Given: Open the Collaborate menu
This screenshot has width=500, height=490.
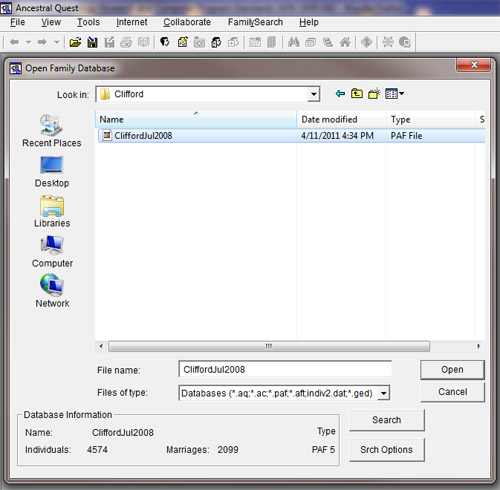Looking at the screenshot, I should pos(187,22).
